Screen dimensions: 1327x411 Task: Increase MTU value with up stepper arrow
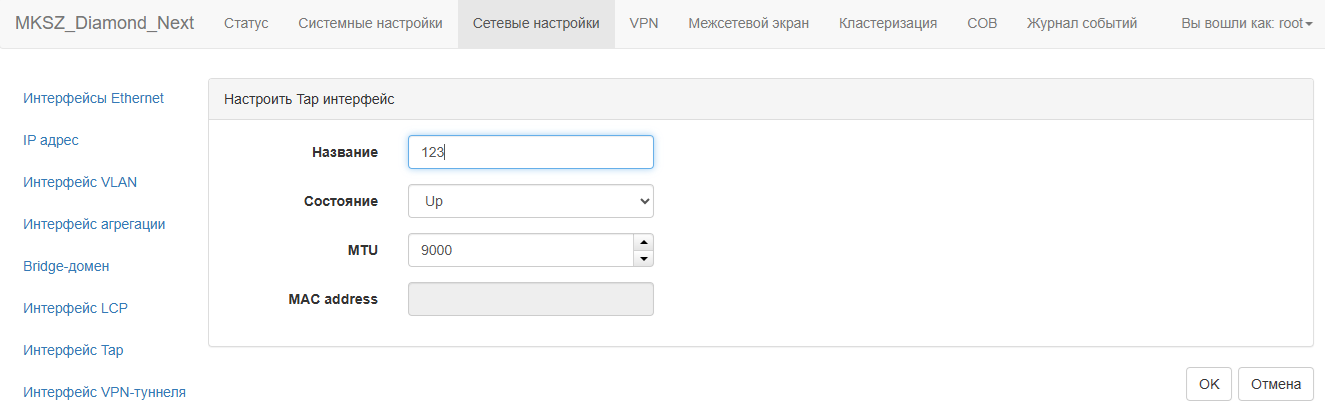click(644, 242)
